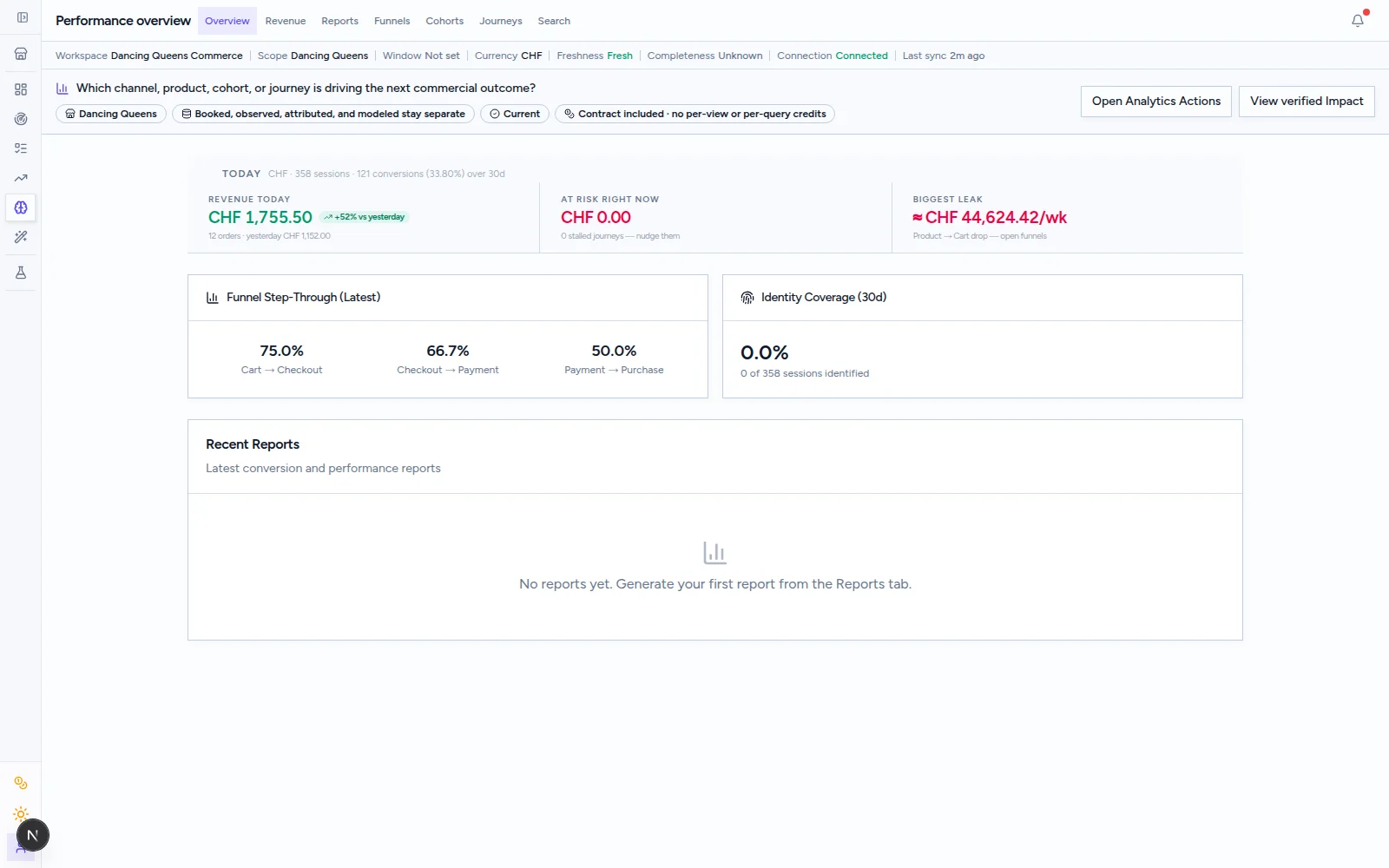The width and height of the screenshot is (1389, 868).
Task: Open notifications bell icon
Action: pyautogui.click(x=1358, y=21)
